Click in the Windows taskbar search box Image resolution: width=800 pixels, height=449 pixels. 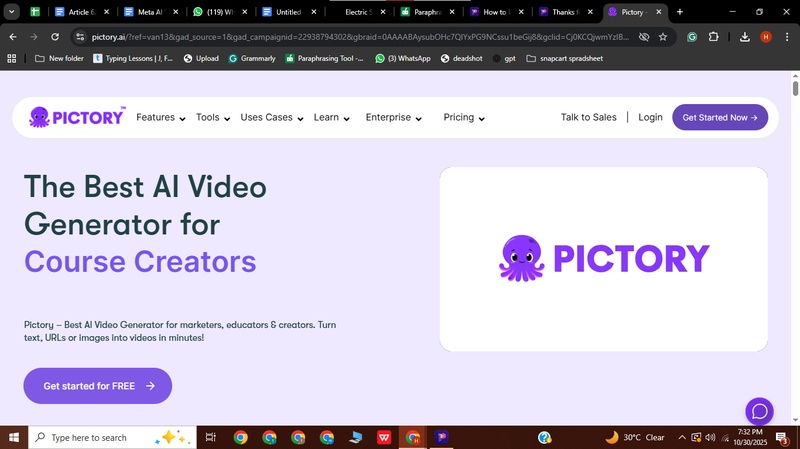pos(95,437)
